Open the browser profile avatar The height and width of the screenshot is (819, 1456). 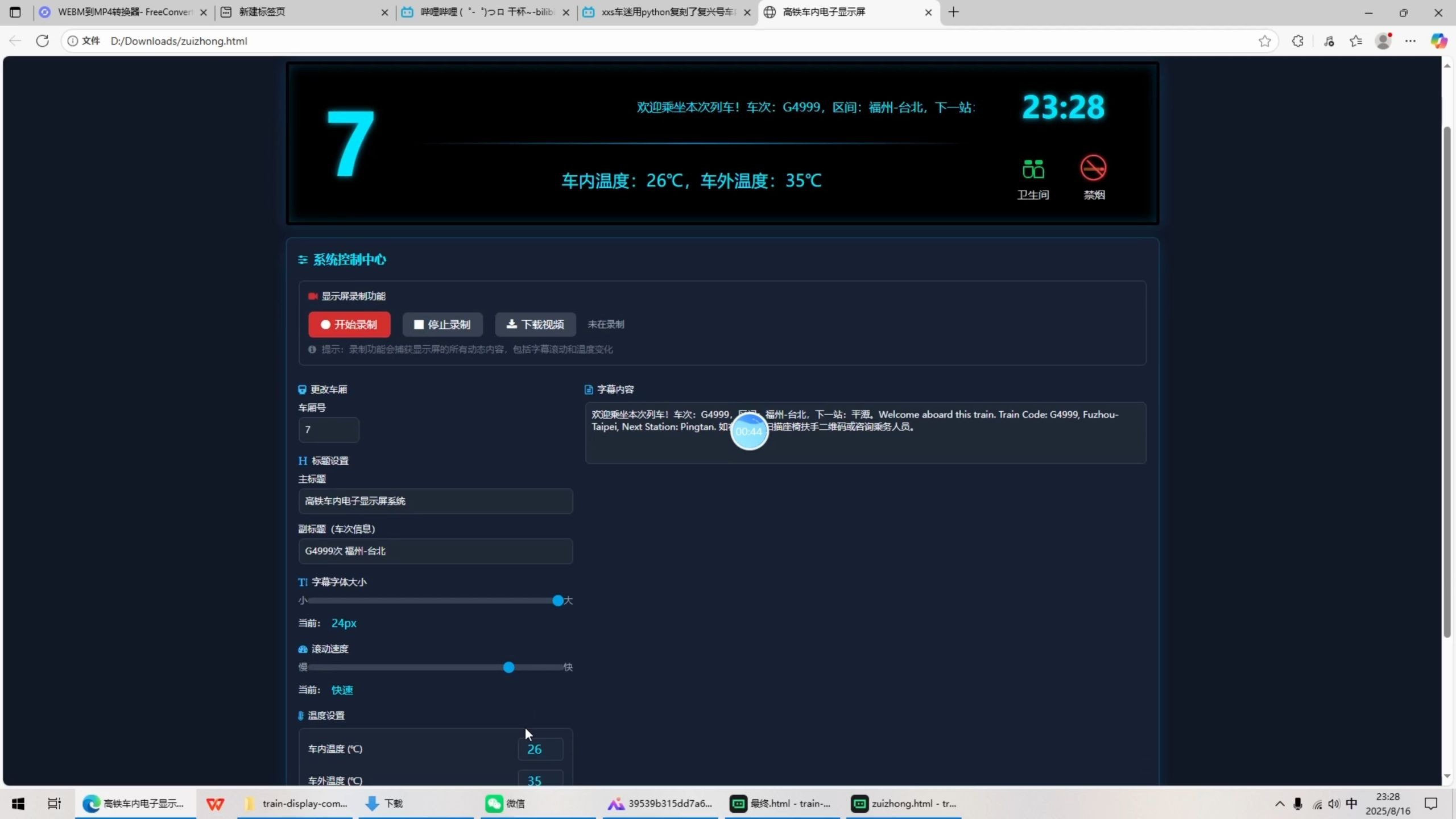click(1383, 41)
